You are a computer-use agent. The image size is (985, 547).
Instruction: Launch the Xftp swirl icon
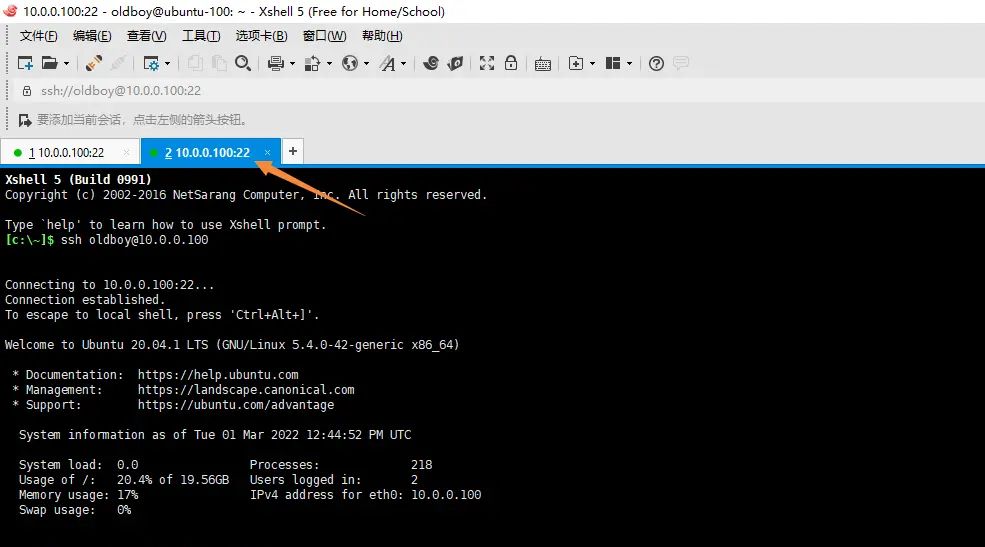(431, 63)
